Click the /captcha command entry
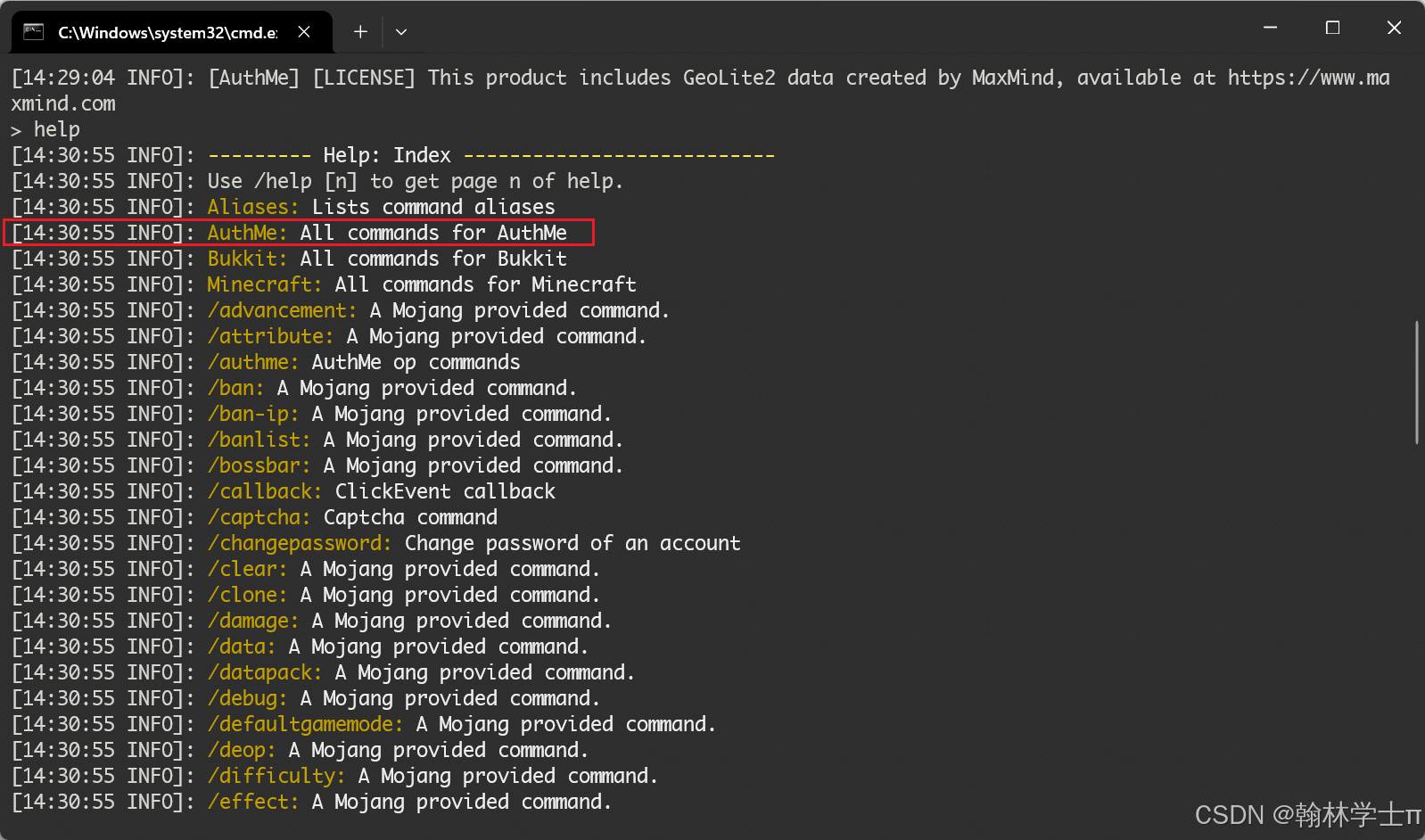 (352, 517)
